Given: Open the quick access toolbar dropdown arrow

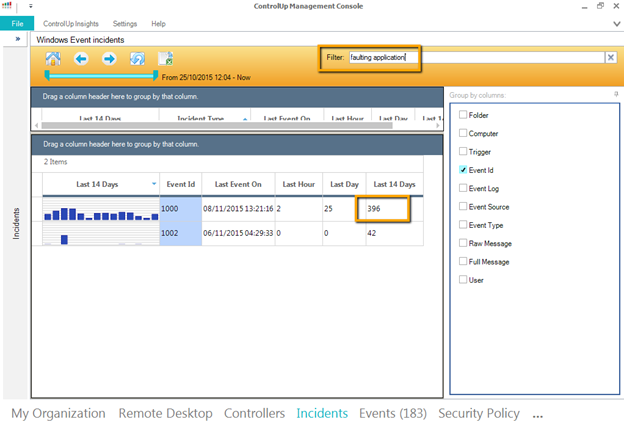Looking at the screenshot, I should pos(31,6).
